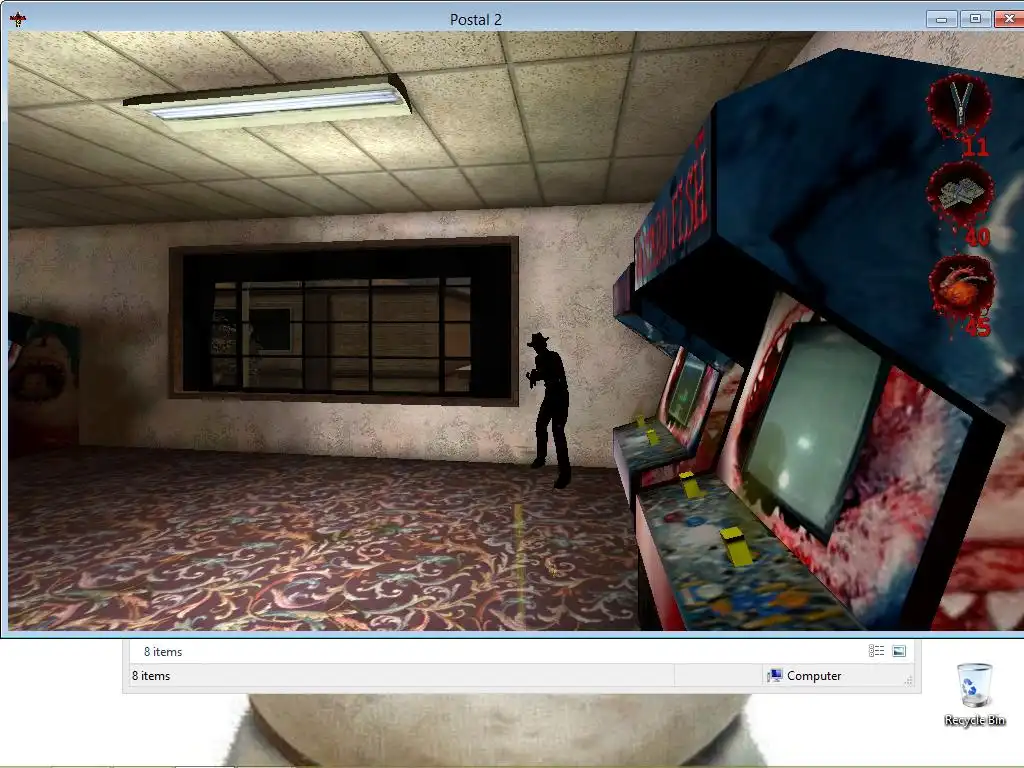Click the cash inventory HUD icon

pos(960,195)
